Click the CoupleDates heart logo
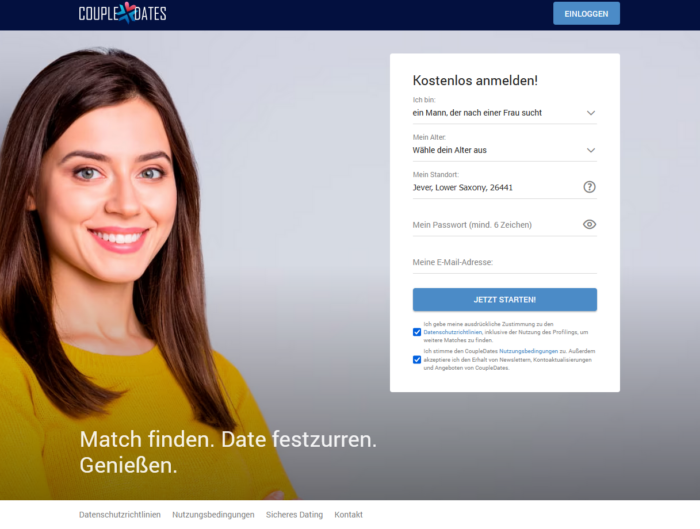700x529 pixels. pyautogui.click(x=122, y=13)
